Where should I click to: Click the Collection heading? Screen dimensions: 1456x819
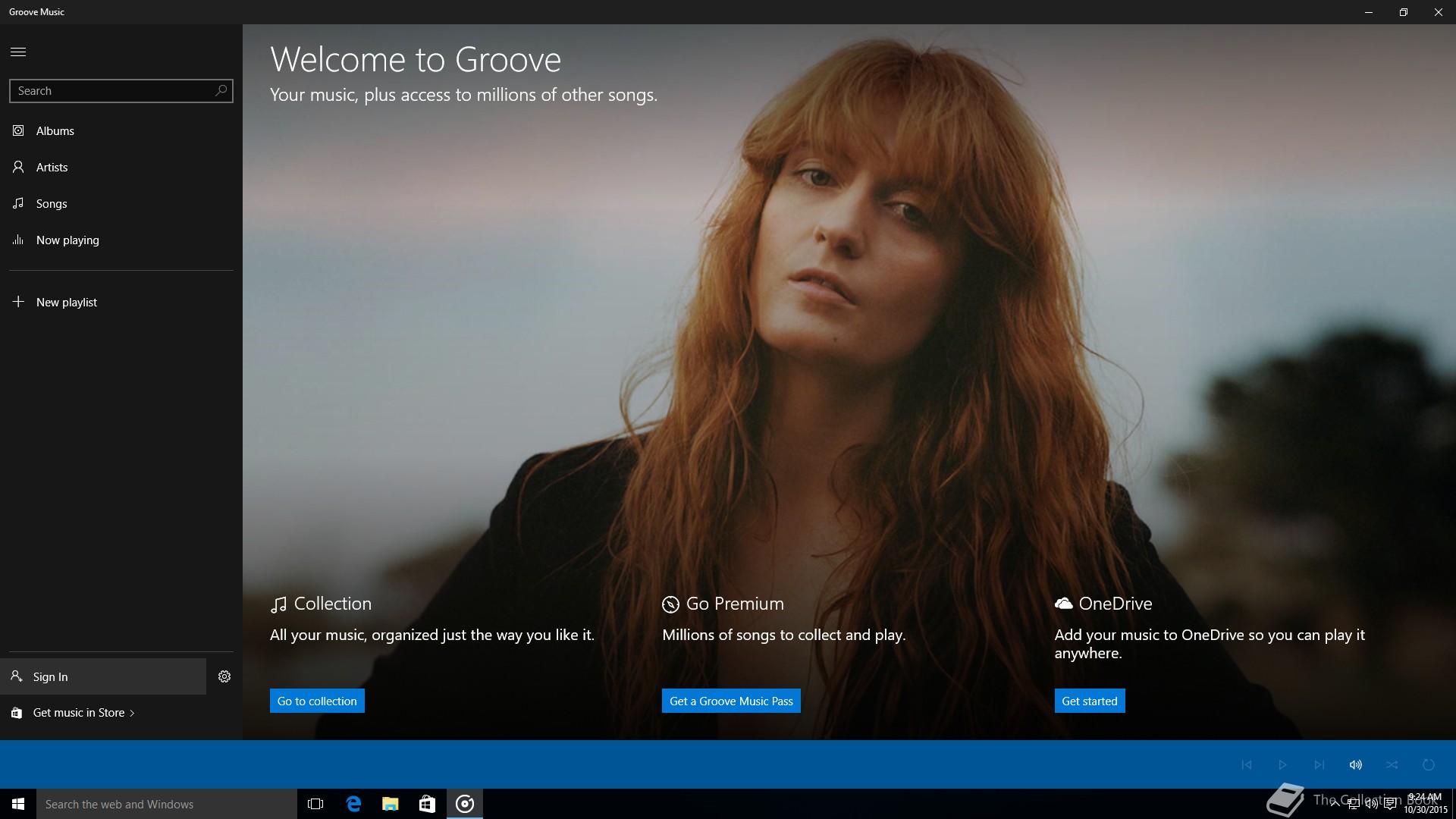333,604
